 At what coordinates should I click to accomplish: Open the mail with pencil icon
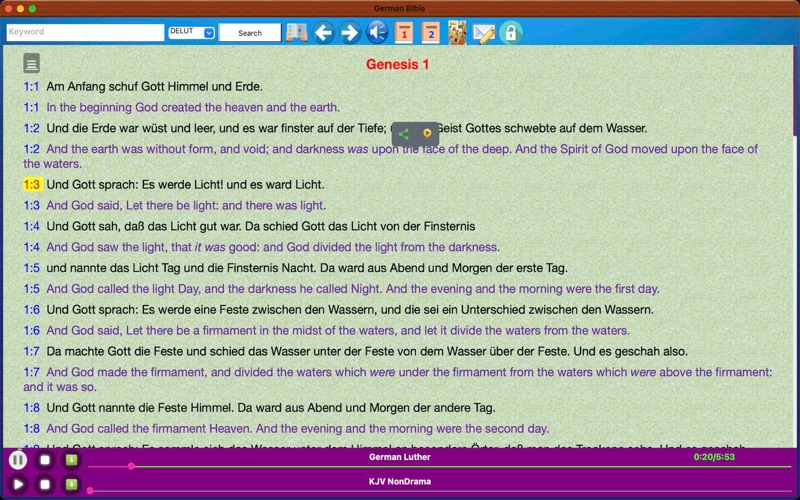click(484, 33)
